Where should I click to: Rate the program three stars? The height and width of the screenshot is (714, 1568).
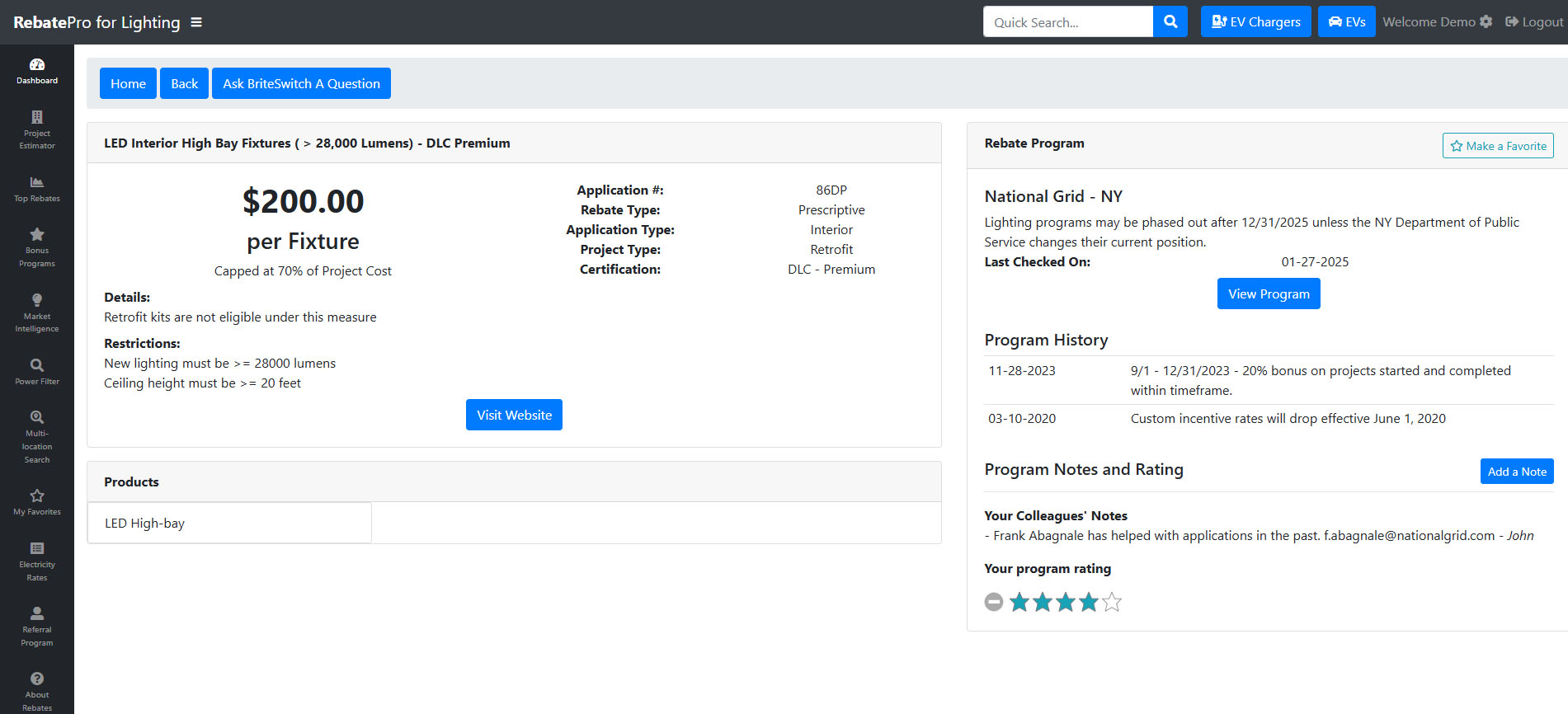[x=1066, y=602]
